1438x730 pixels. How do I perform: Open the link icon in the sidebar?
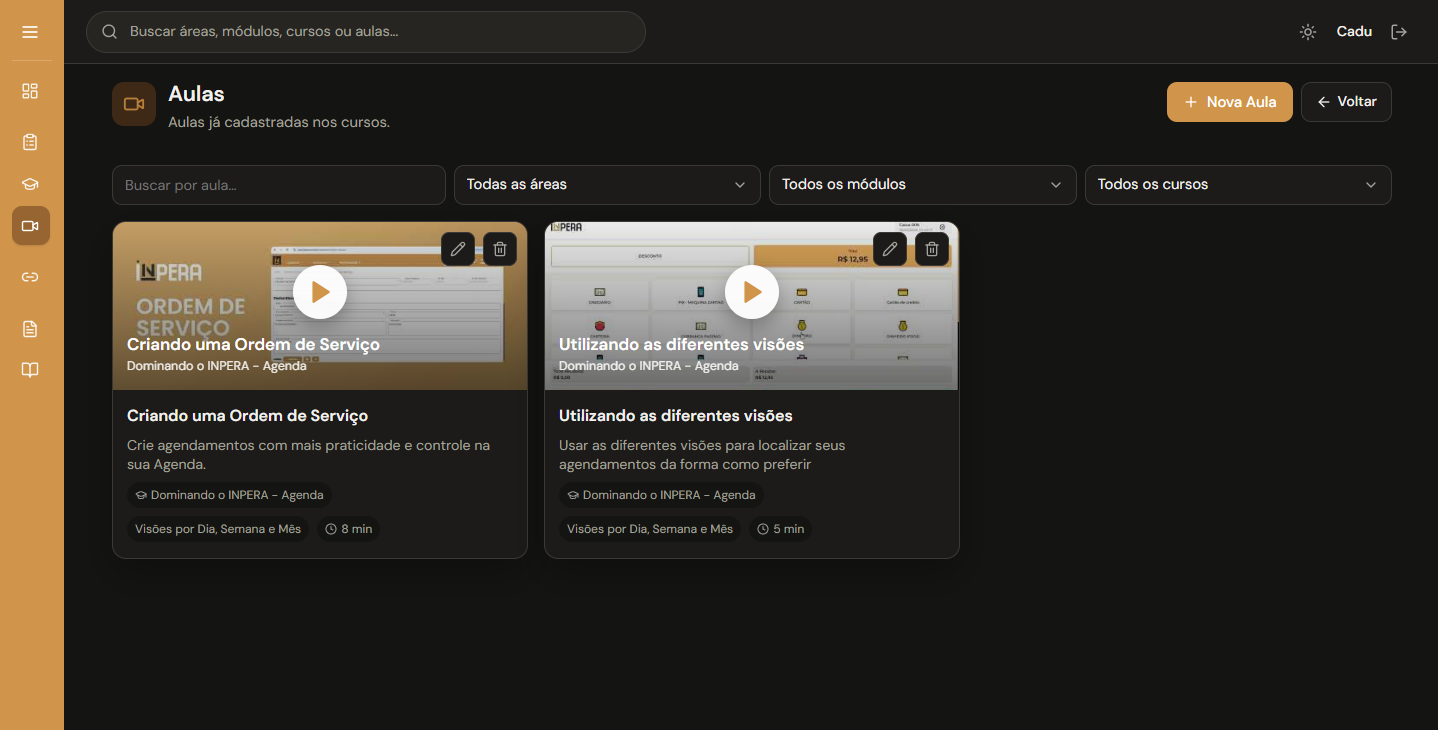(x=30, y=277)
